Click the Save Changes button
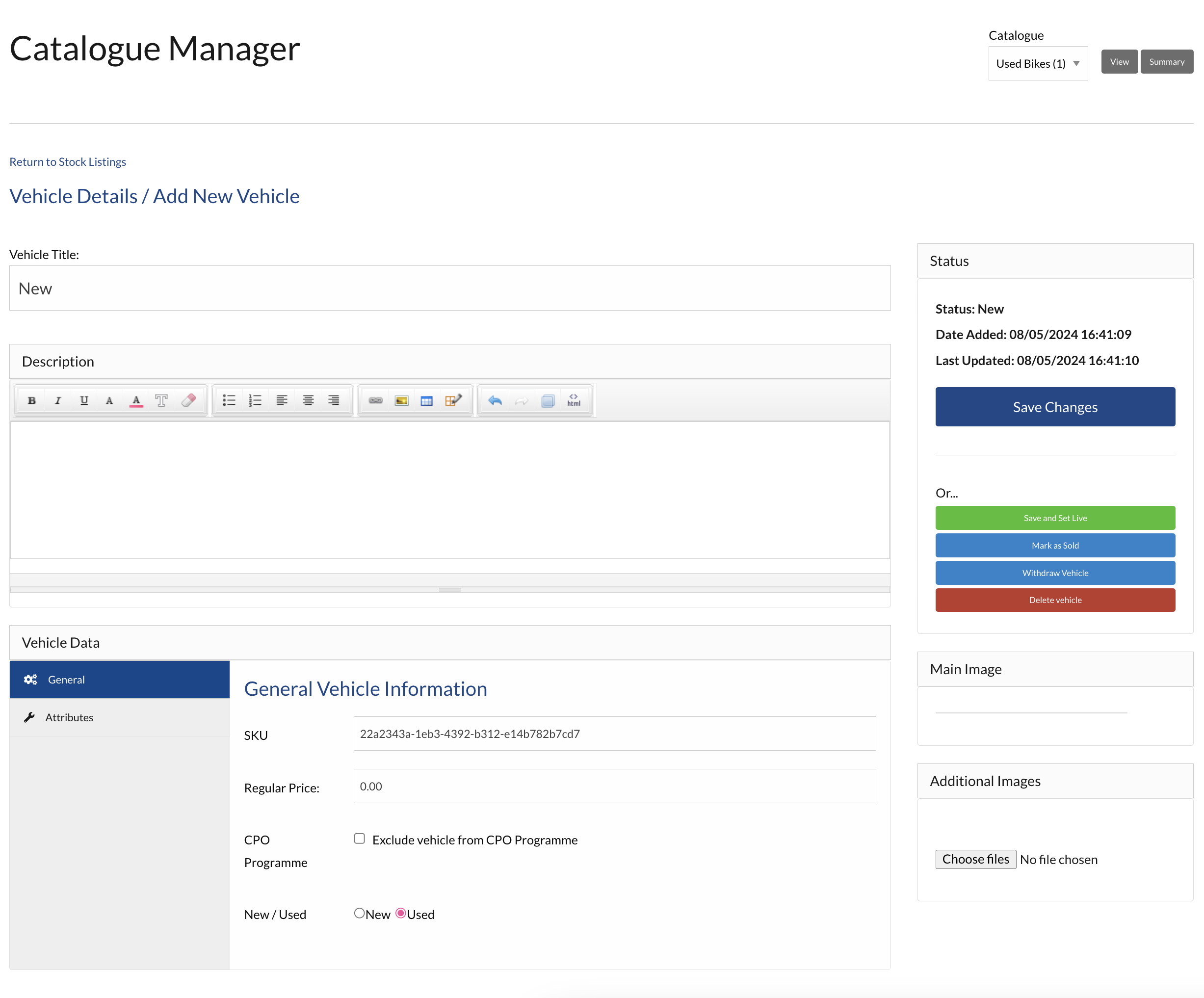Screen dimensions: 1204x998 tap(1055, 407)
